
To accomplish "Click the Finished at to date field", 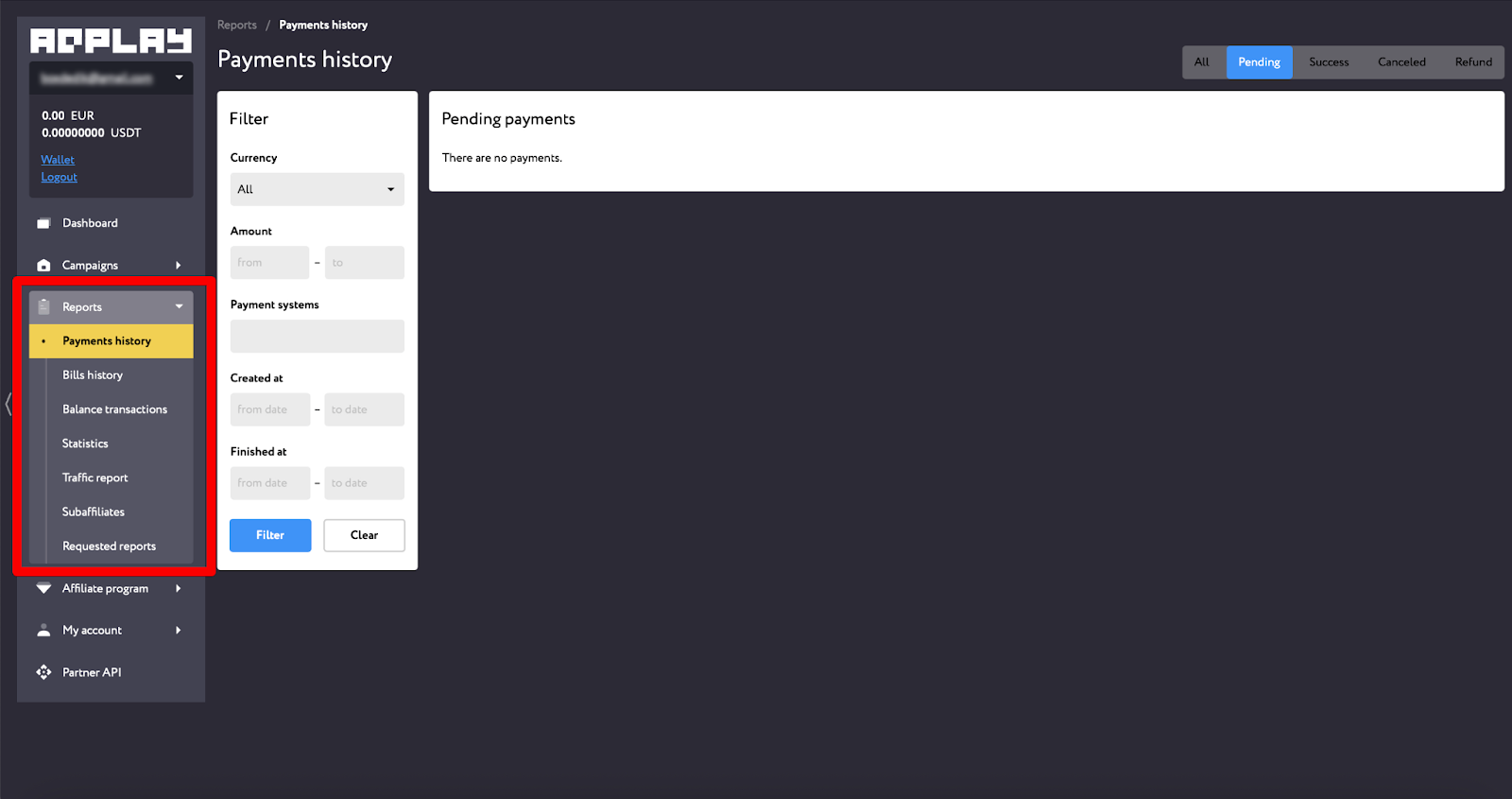I will [365, 483].
